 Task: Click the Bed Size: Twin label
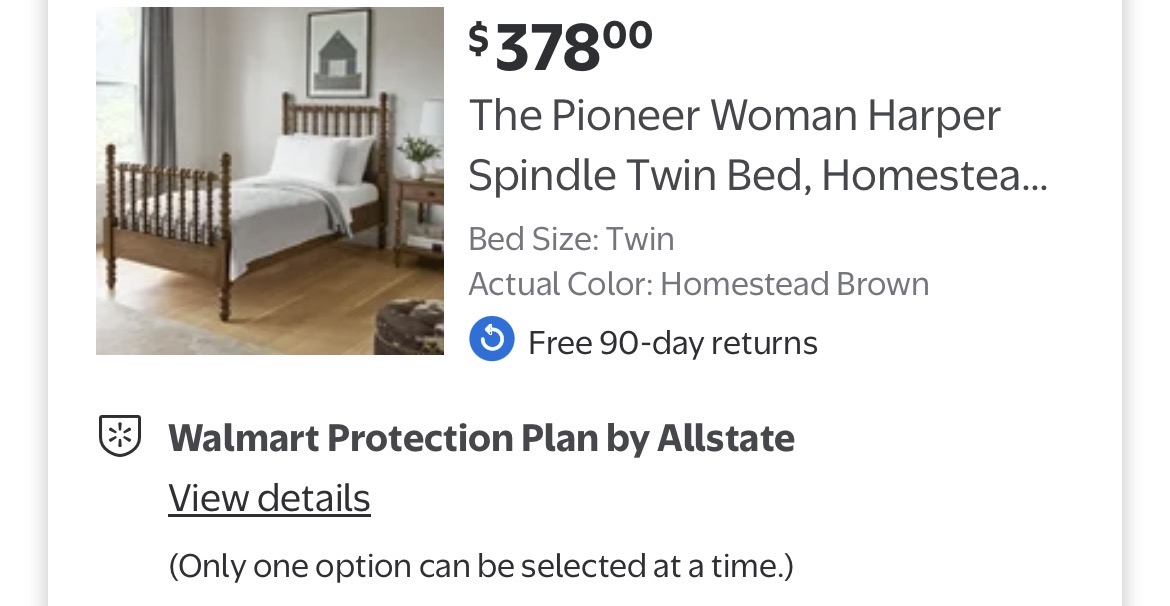pyautogui.click(x=571, y=239)
